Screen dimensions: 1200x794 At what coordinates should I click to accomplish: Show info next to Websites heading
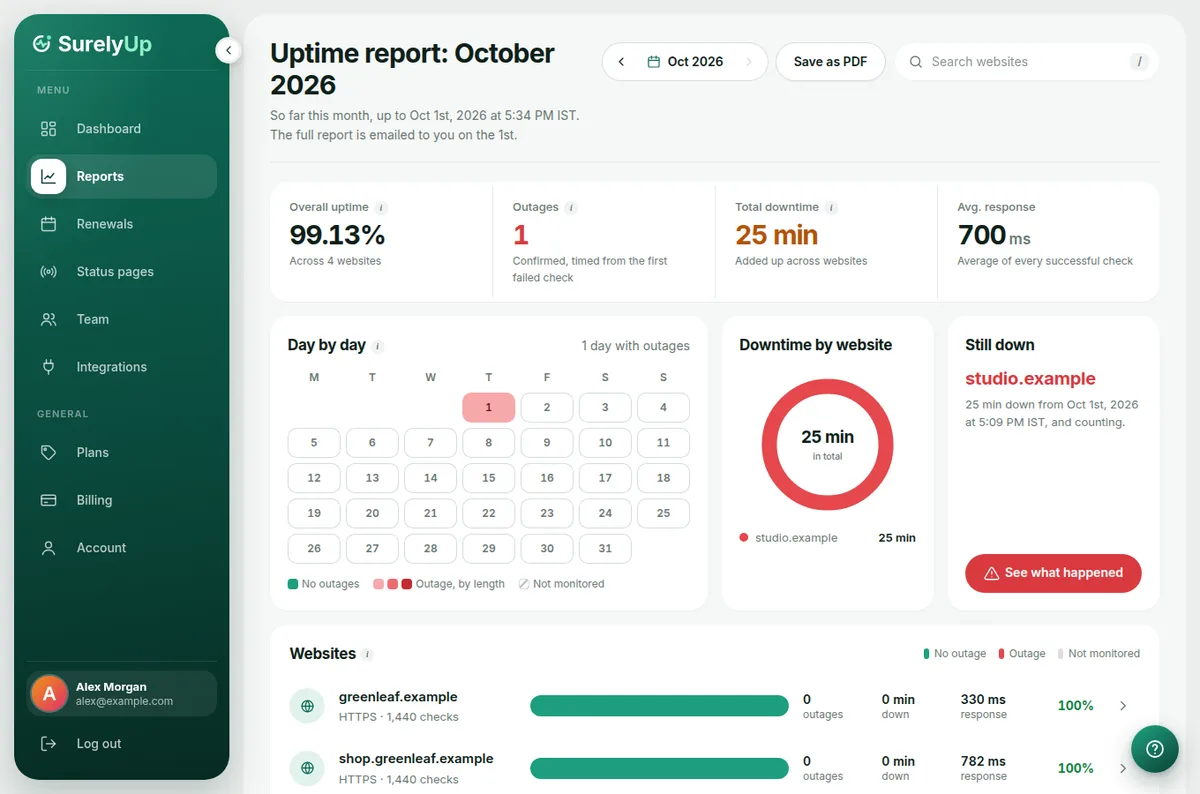(367, 654)
